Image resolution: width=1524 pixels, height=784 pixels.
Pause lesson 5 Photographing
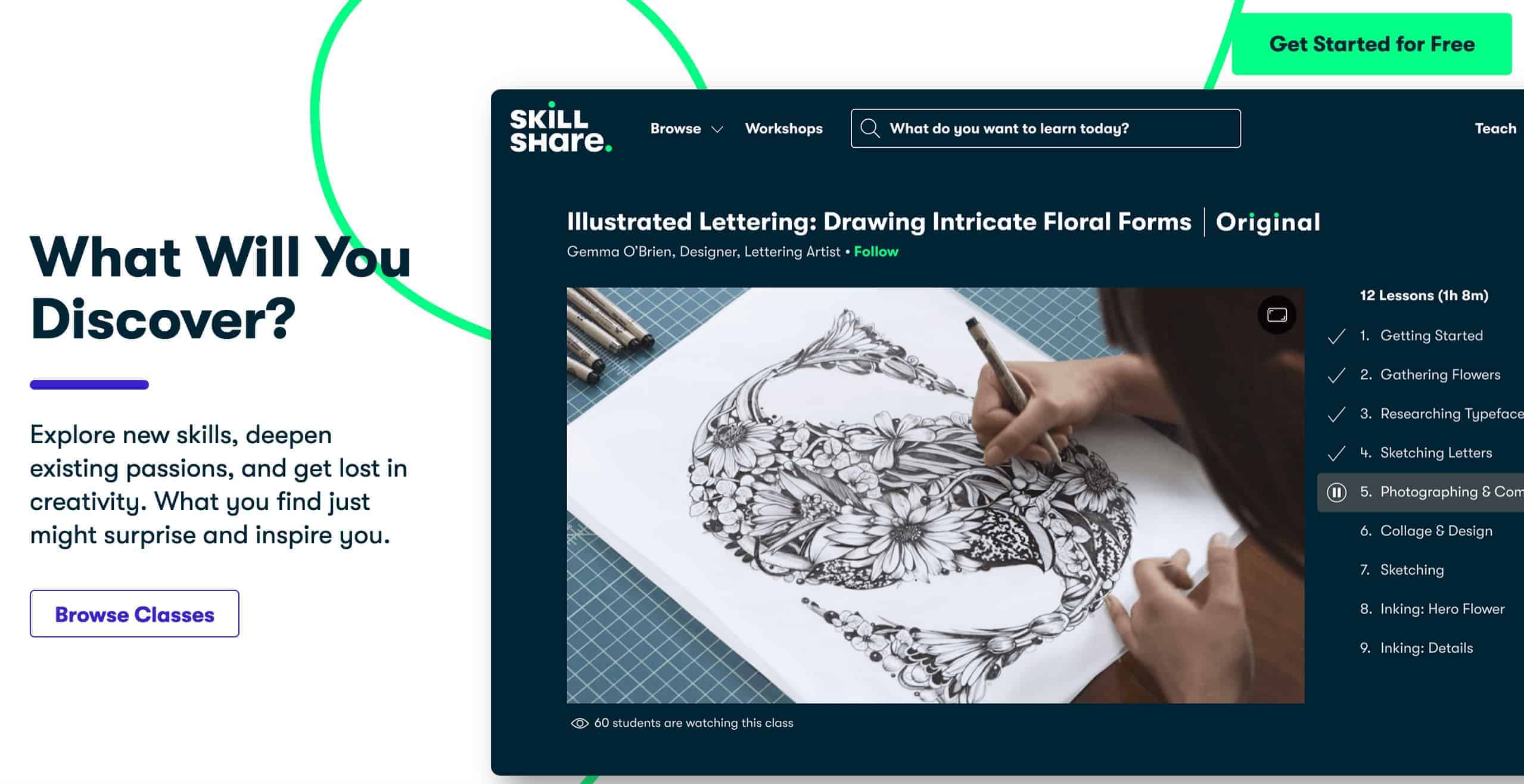(x=1336, y=493)
